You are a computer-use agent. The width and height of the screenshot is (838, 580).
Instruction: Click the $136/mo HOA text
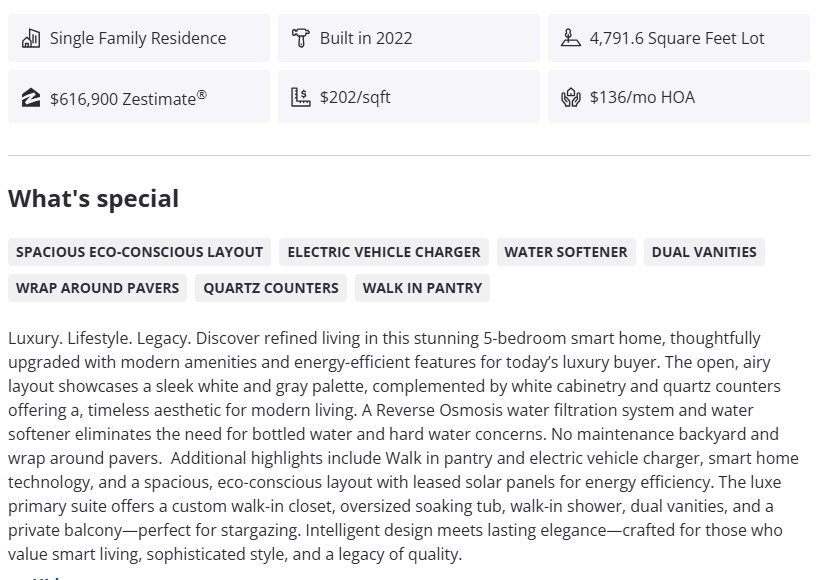(x=642, y=97)
